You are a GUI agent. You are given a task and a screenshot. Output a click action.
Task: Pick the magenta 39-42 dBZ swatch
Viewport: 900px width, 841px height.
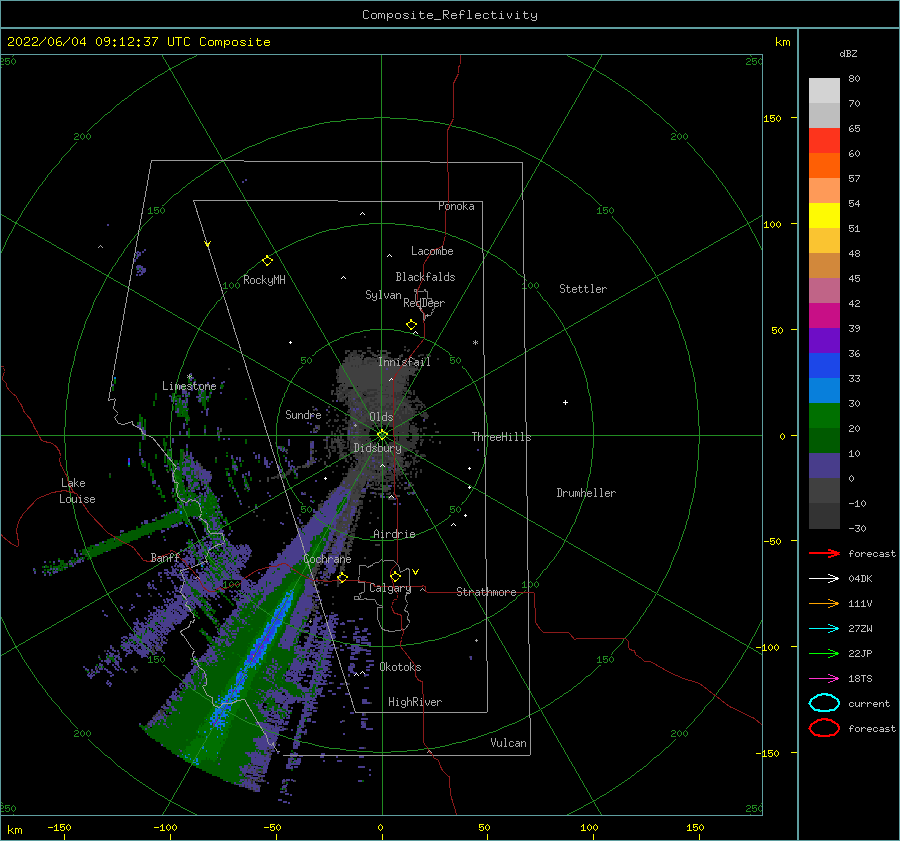pyautogui.click(x=824, y=315)
